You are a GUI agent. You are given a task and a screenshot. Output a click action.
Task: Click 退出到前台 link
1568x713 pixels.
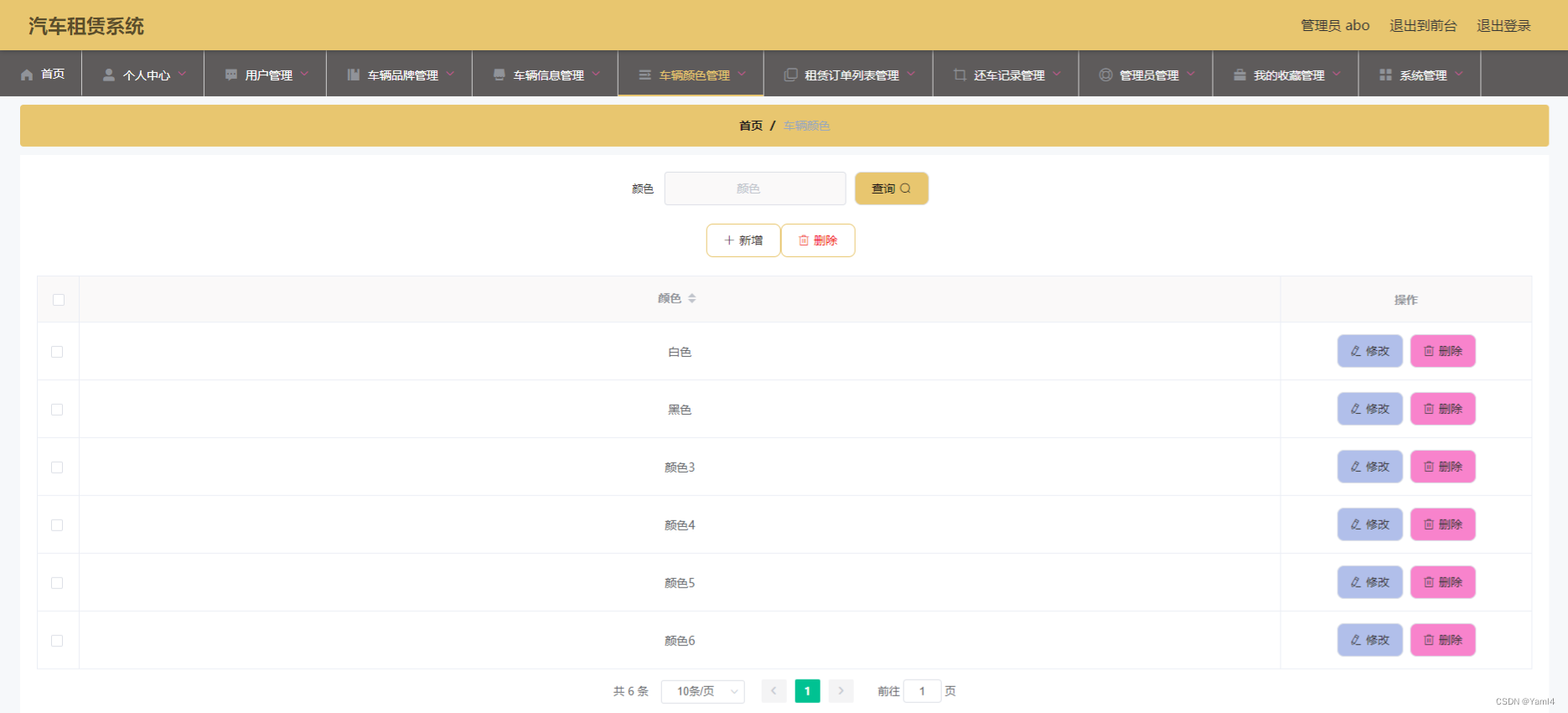1423,26
